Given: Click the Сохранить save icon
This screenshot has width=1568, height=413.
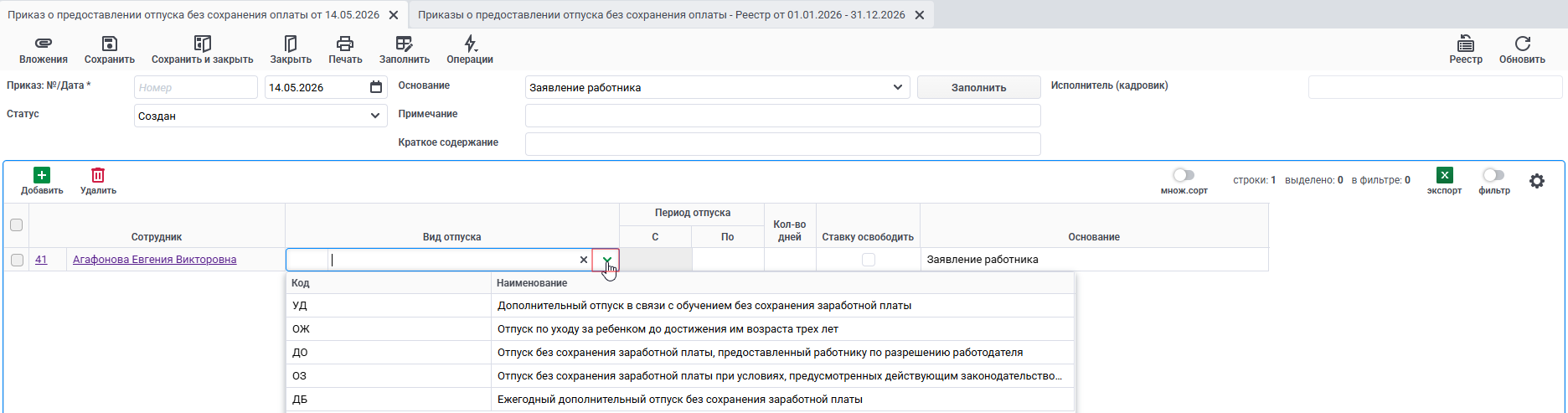Looking at the screenshot, I should coord(110,44).
